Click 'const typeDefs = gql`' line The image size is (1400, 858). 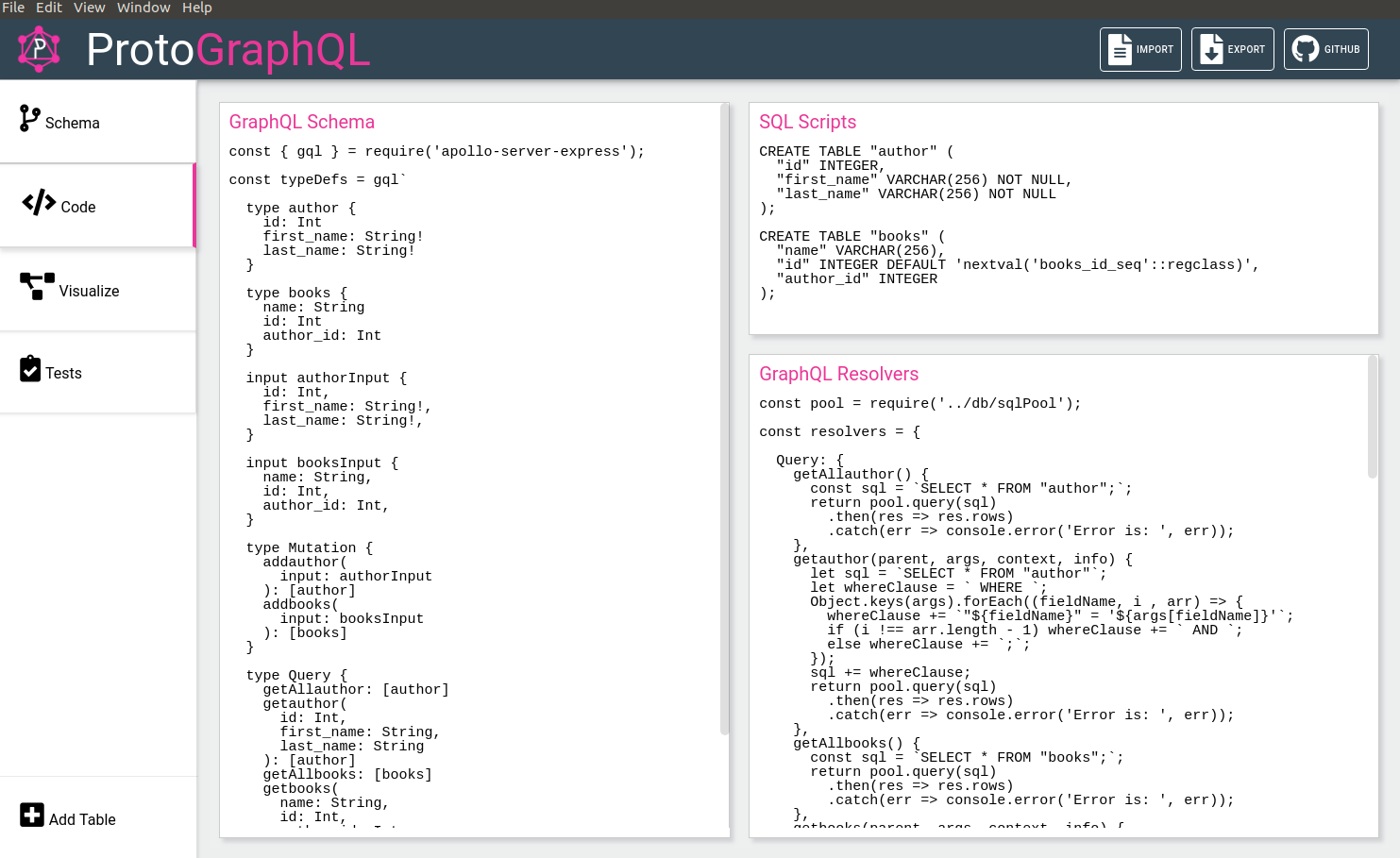pyautogui.click(x=318, y=179)
